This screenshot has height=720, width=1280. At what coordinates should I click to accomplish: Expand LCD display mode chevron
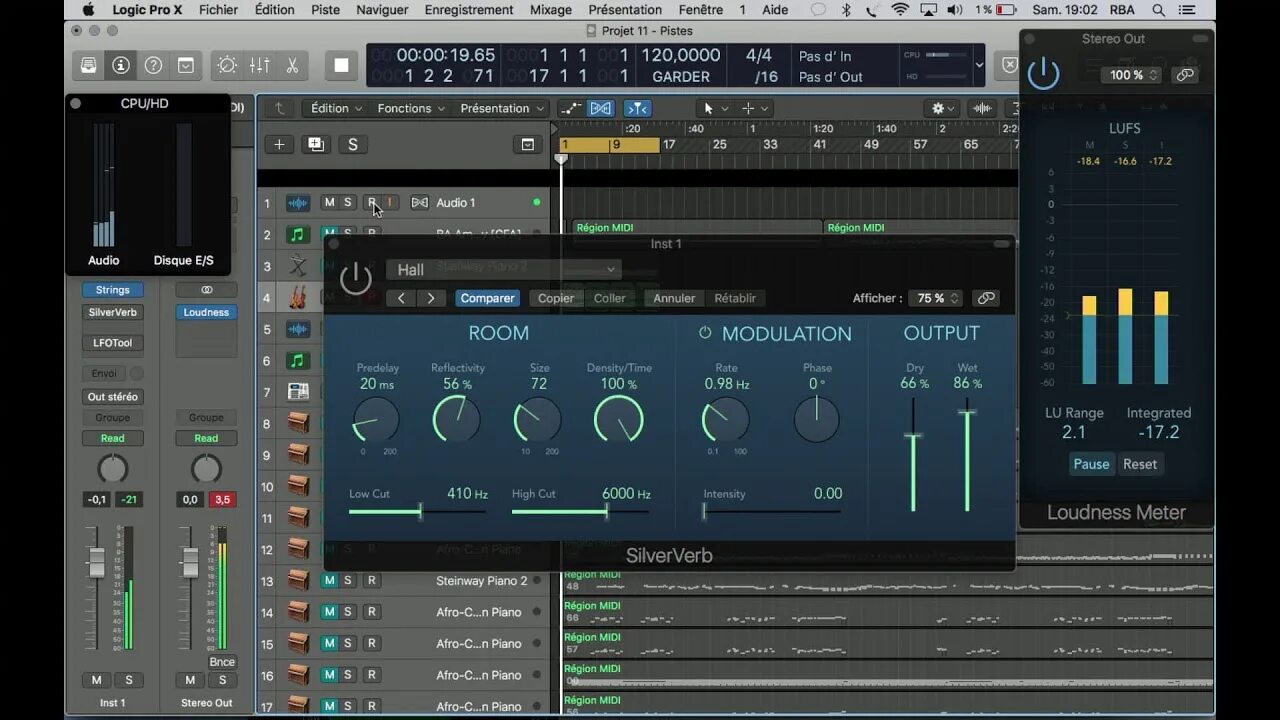point(979,65)
